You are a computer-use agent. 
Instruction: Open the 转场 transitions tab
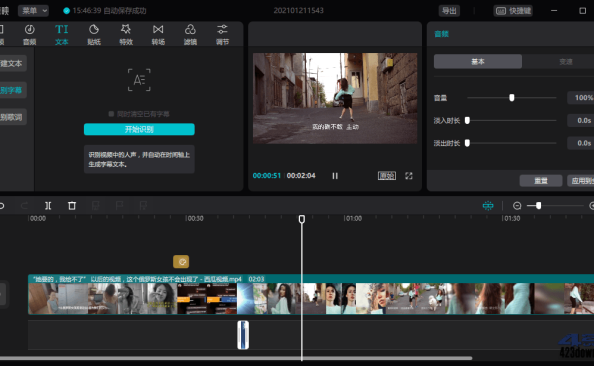158,34
